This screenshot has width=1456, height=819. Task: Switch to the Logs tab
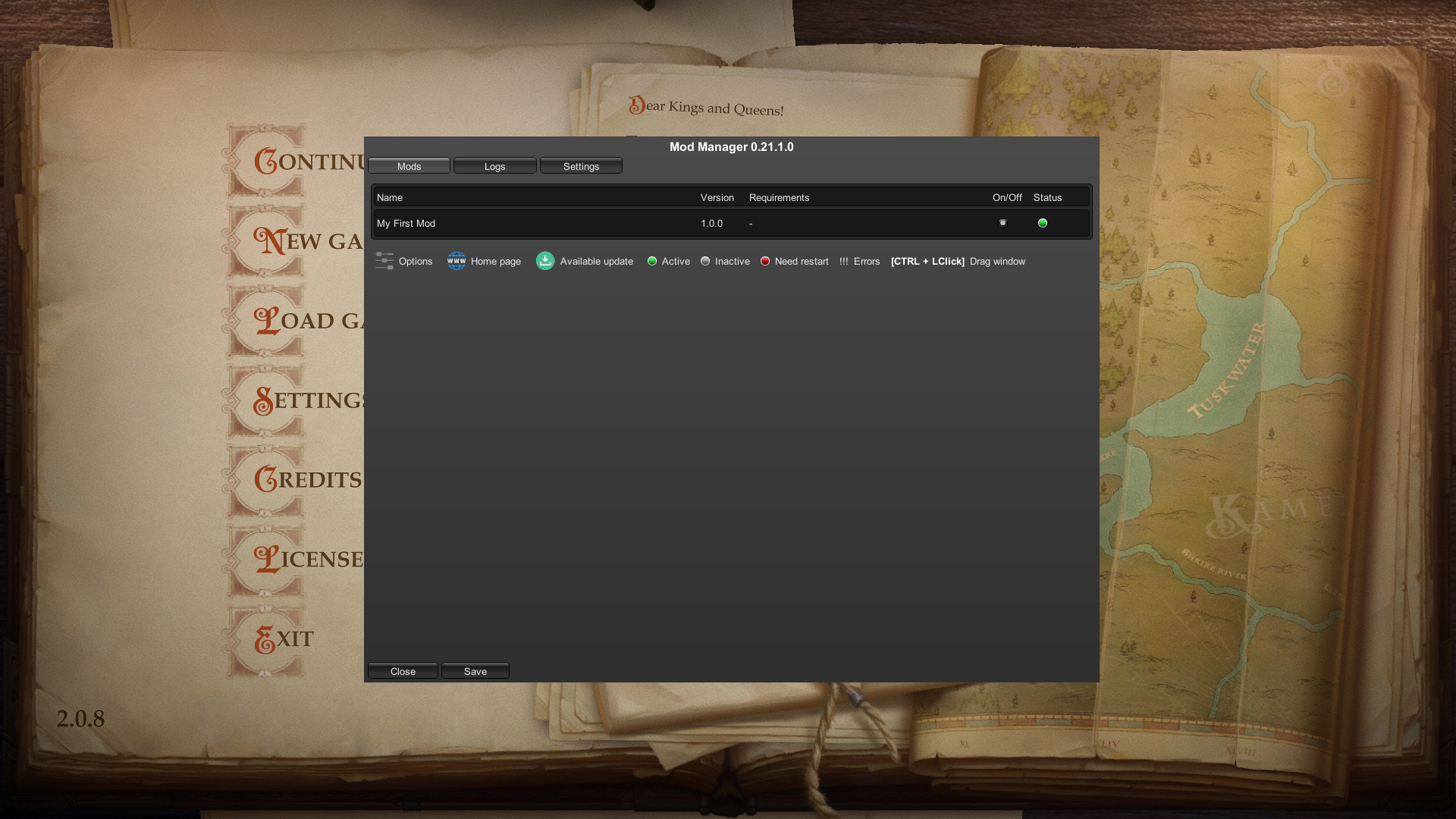tap(494, 166)
